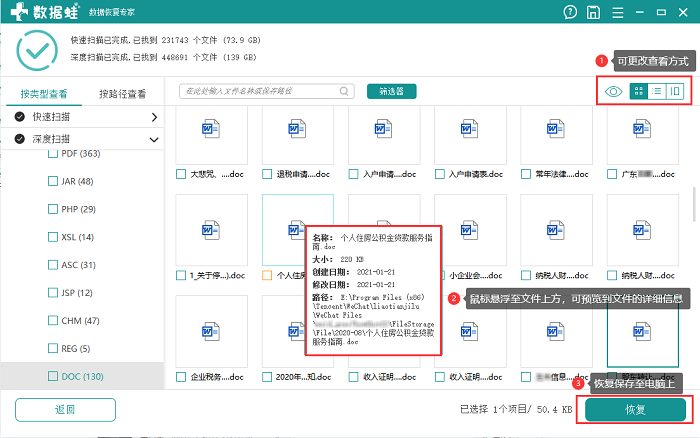Check the PHP (29) file type
Screen dimensions: 700x438
[x=53, y=209]
